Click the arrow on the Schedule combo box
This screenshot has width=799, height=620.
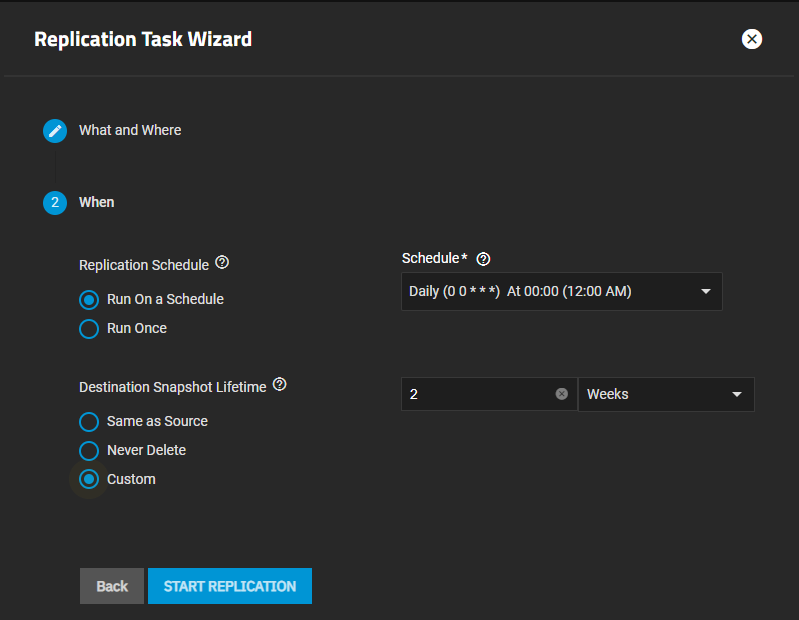pyautogui.click(x=705, y=292)
